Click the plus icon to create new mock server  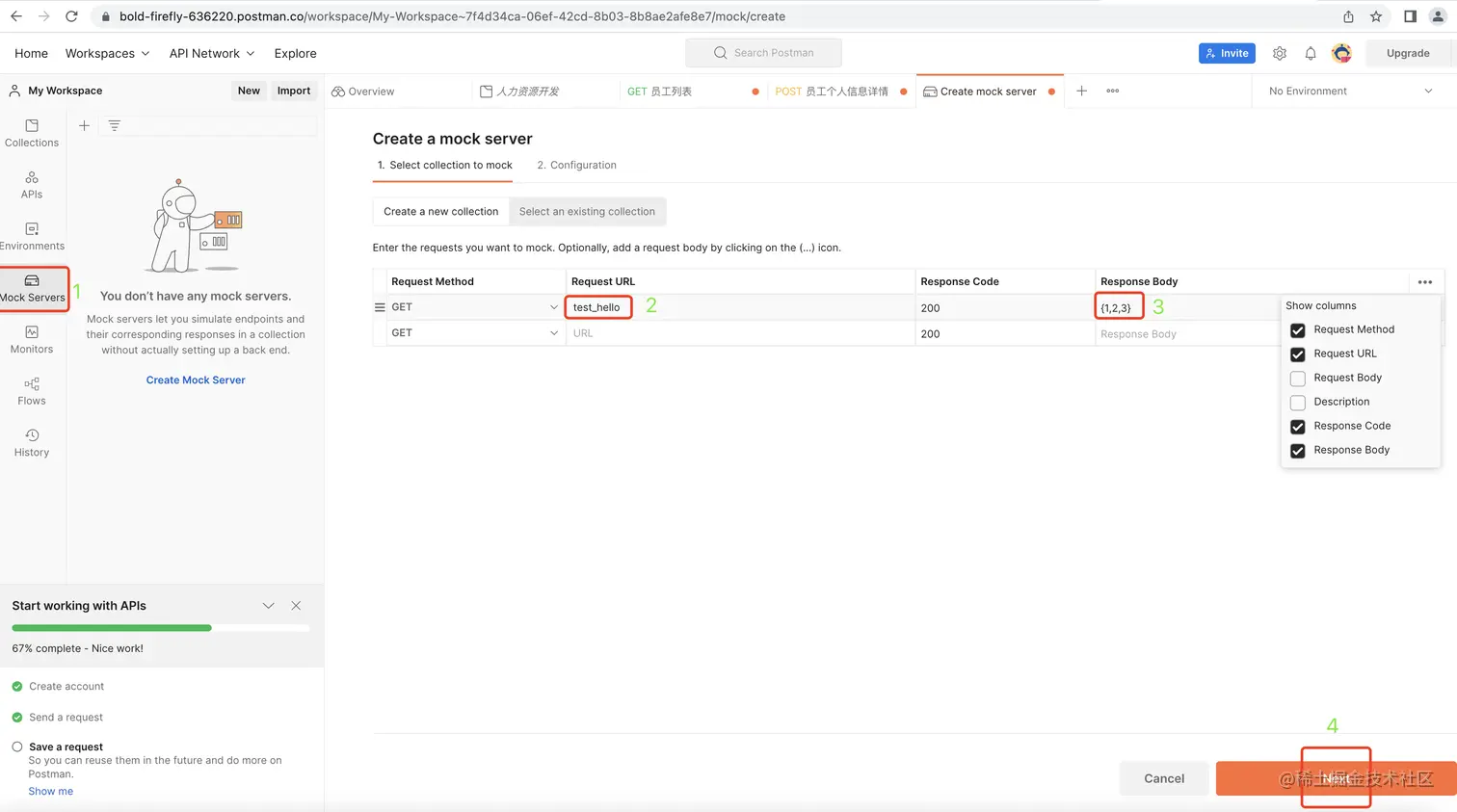[84, 125]
